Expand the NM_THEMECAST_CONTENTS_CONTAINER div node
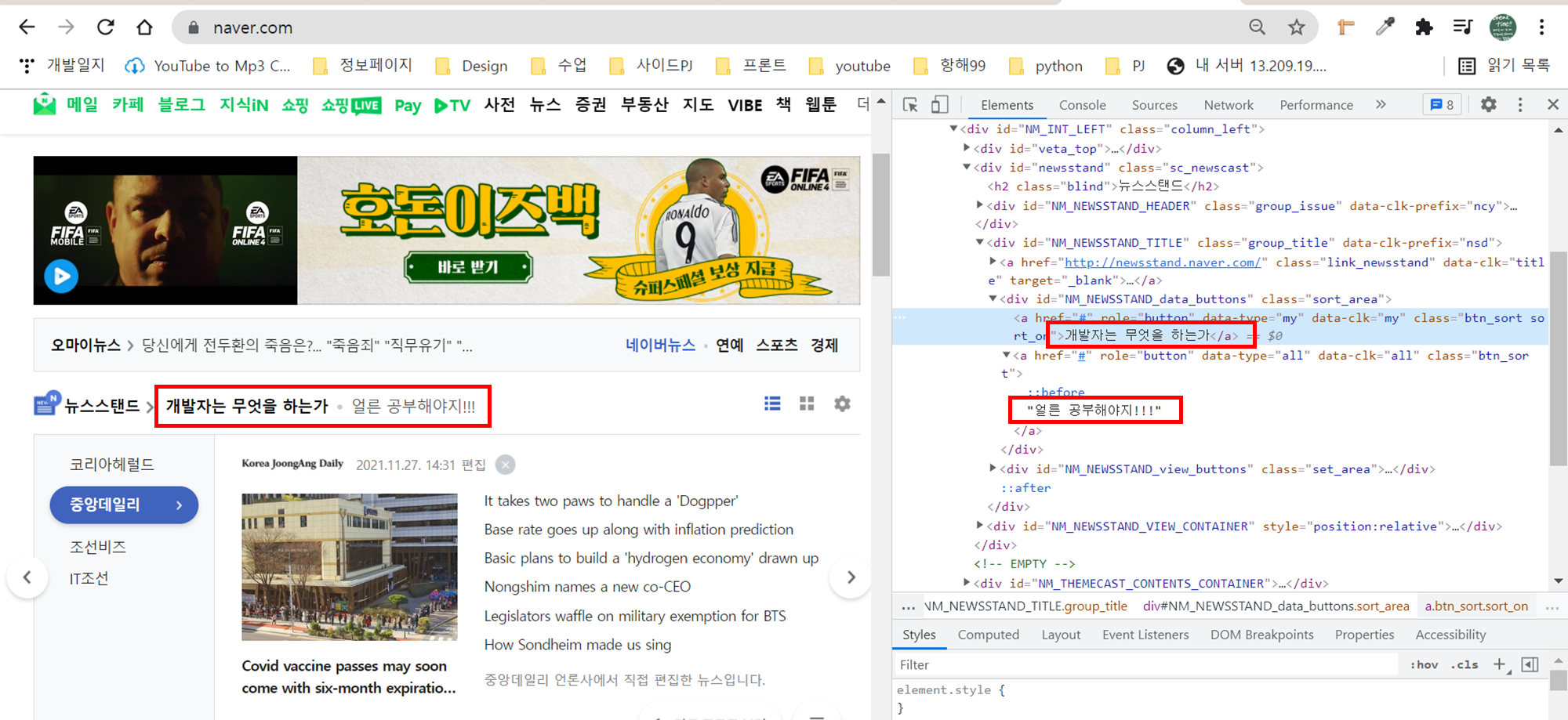The width and height of the screenshot is (1568, 720). [x=967, y=583]
